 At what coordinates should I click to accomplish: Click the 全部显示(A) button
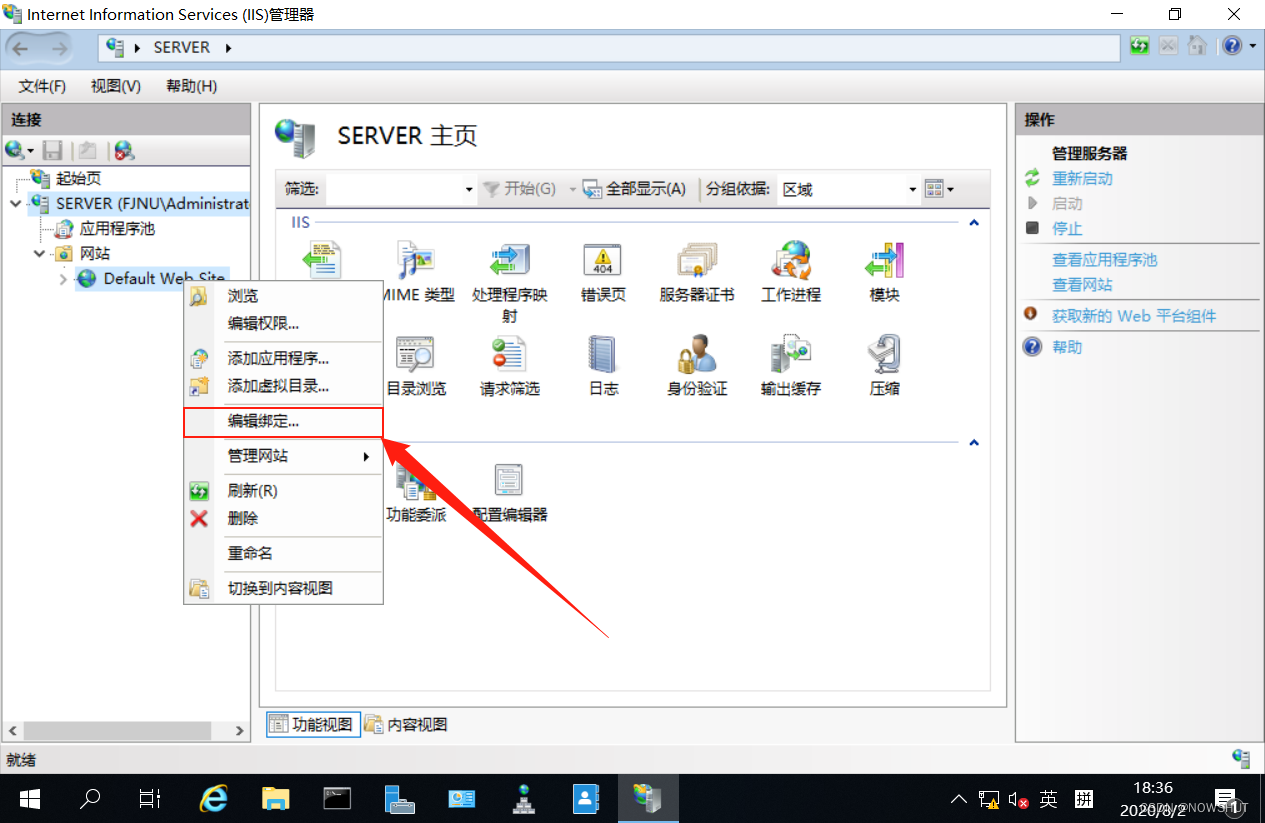coord(635,189)
